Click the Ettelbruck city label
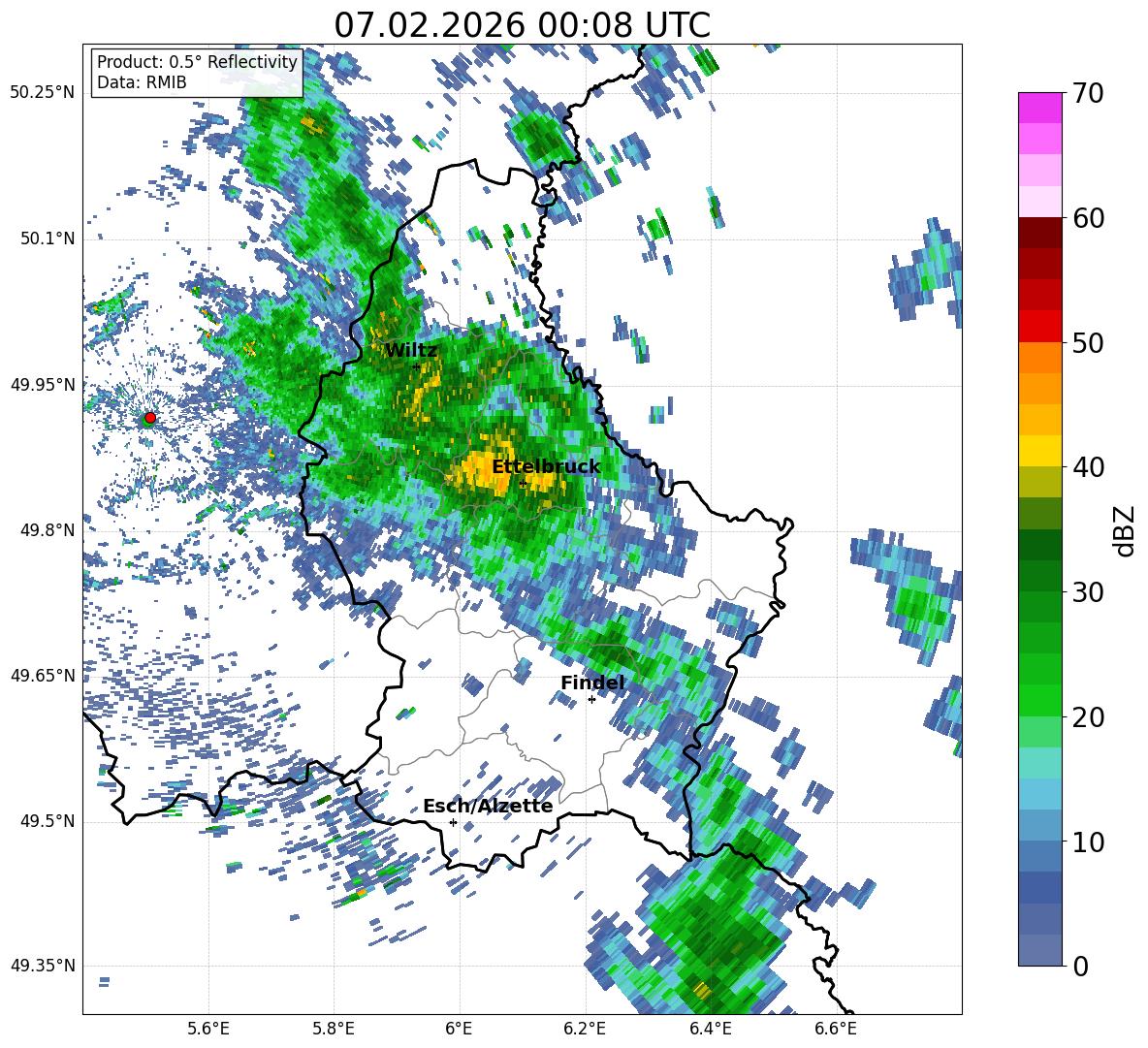The height and width of the screenshot is (1048, 1148). click(546, 466)
